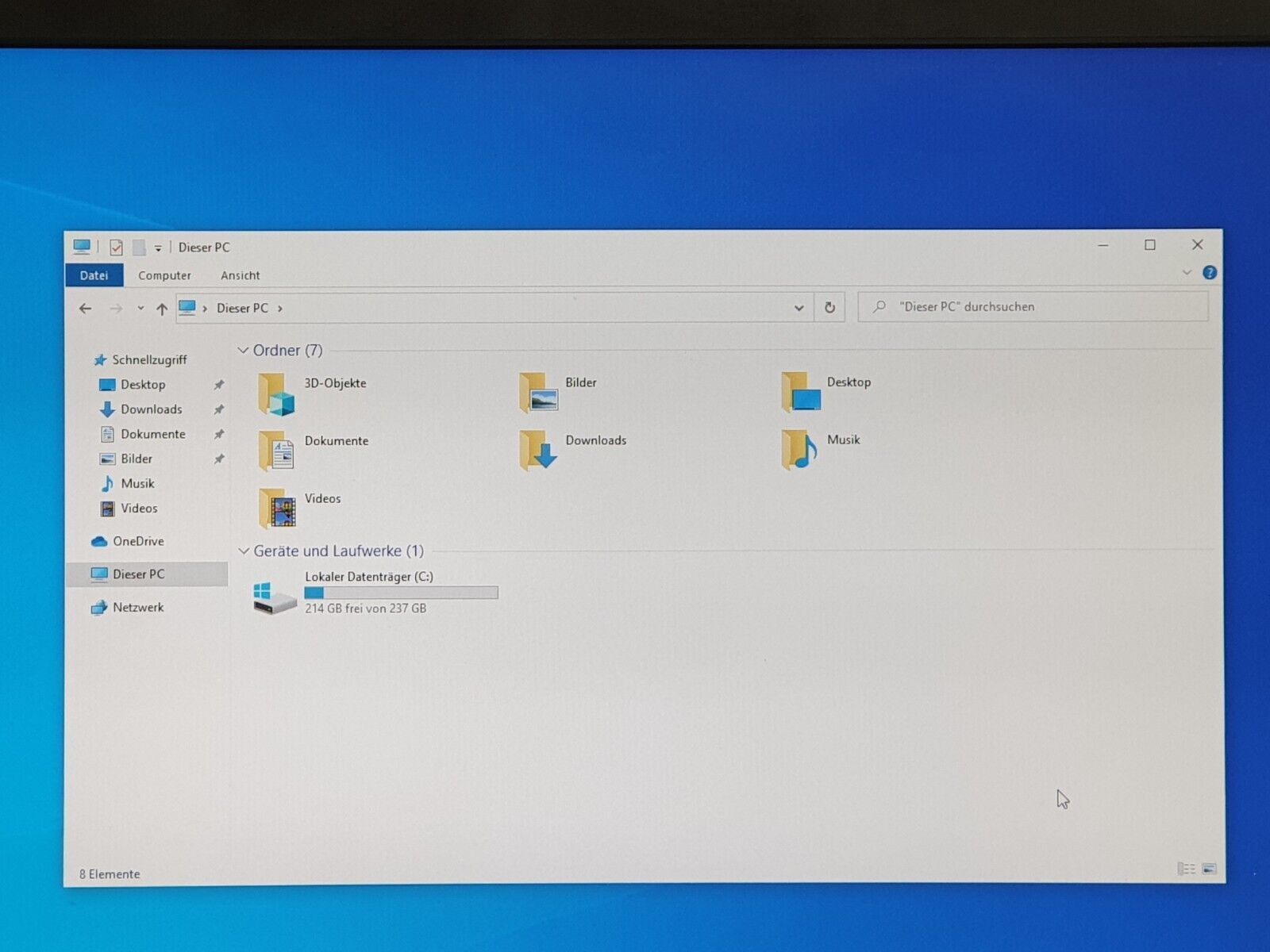Viewport: 1270px width, 952px height.
Task: Open the Musik folder icon
Action: click(x=800, y=451)
